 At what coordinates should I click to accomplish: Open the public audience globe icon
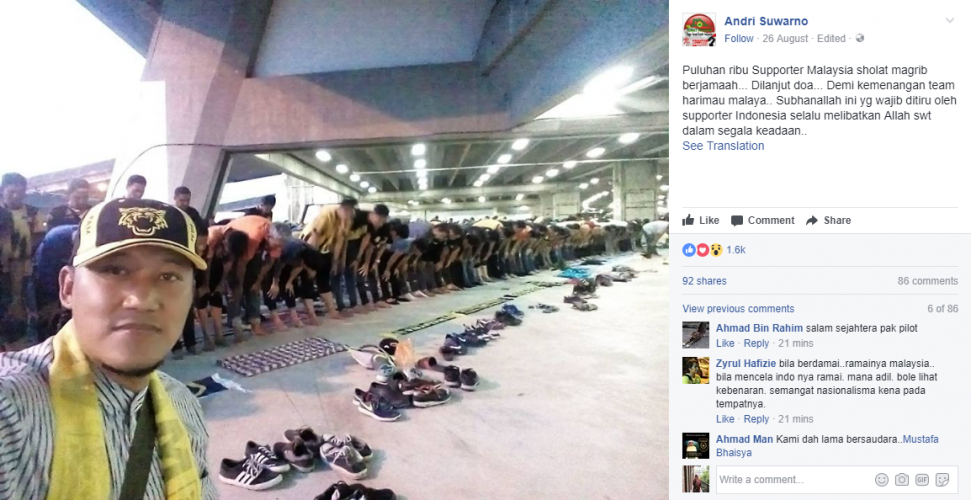click(860, 38)
